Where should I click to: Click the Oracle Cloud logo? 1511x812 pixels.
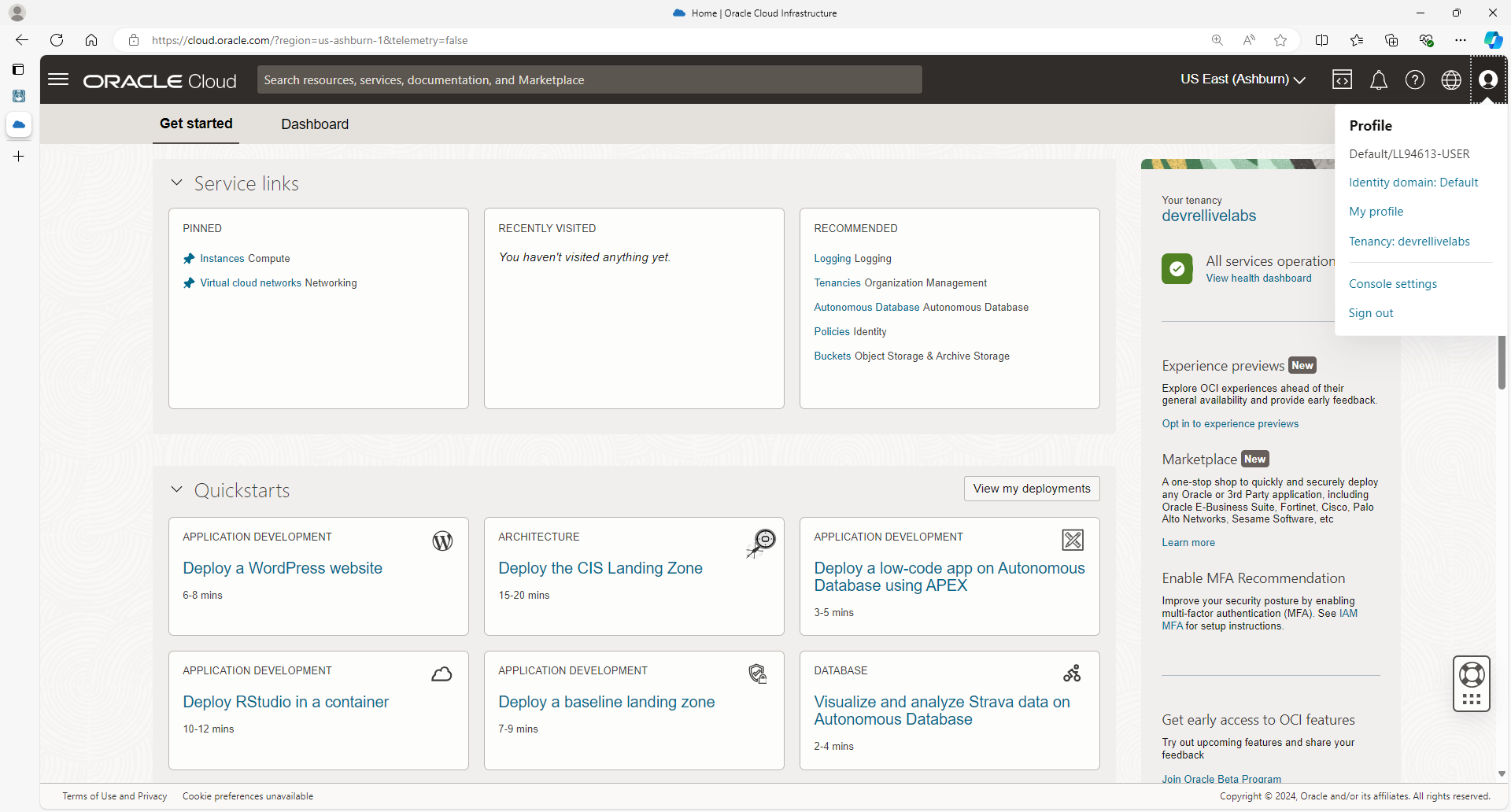point(160,81)
